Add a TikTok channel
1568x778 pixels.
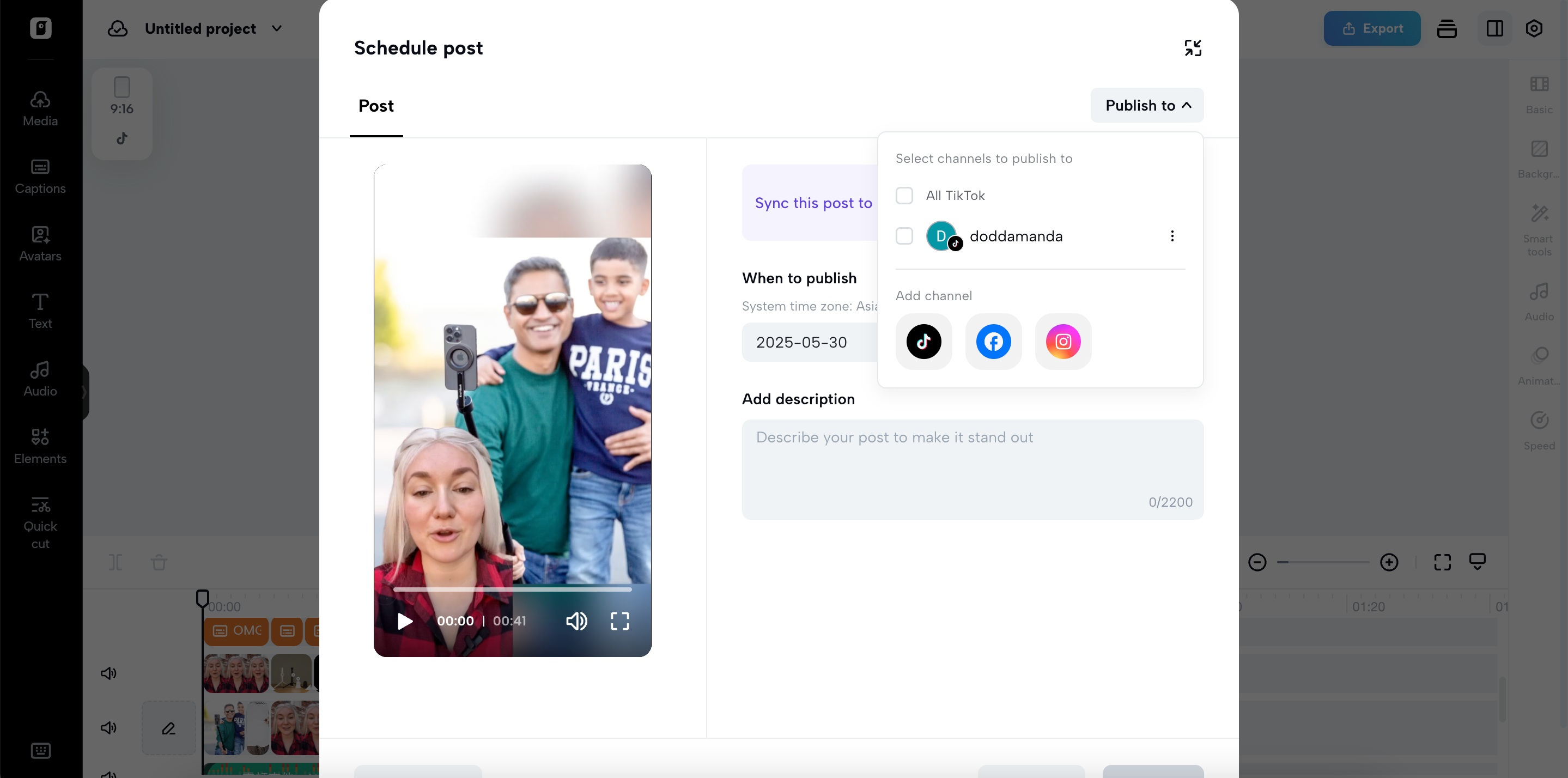click(x=923, y=342)
